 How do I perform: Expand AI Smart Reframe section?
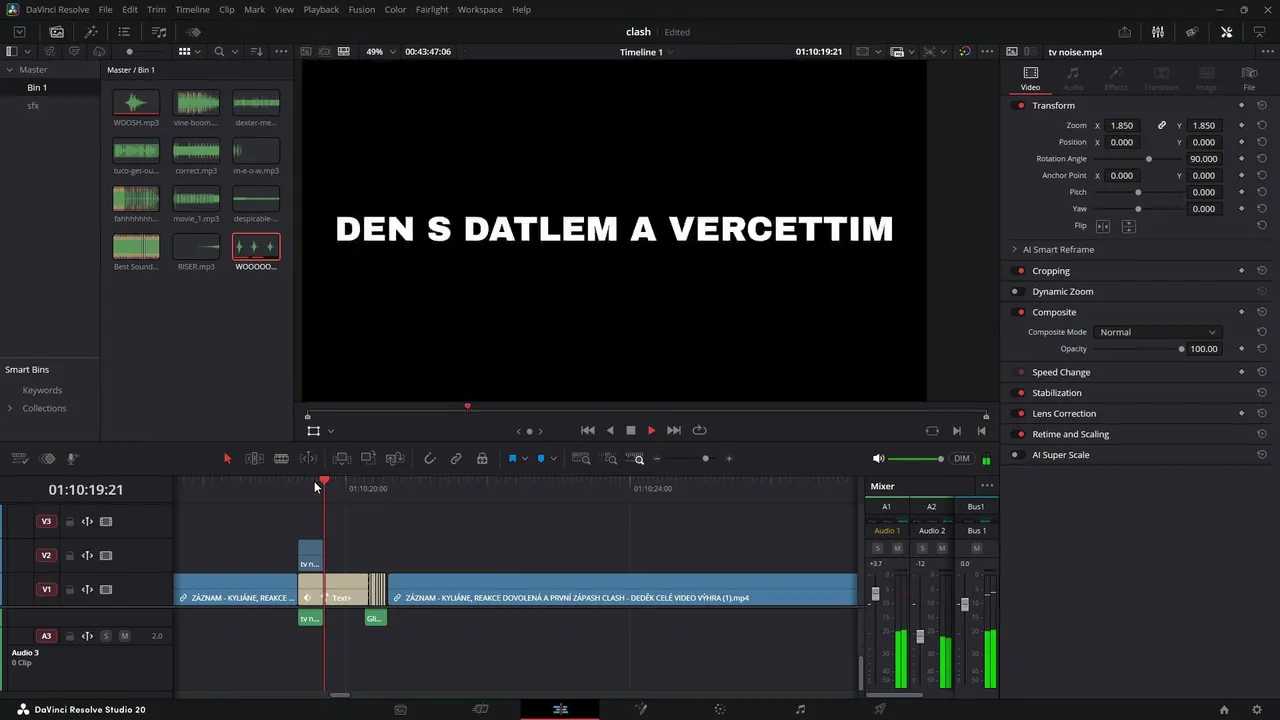1014,249
